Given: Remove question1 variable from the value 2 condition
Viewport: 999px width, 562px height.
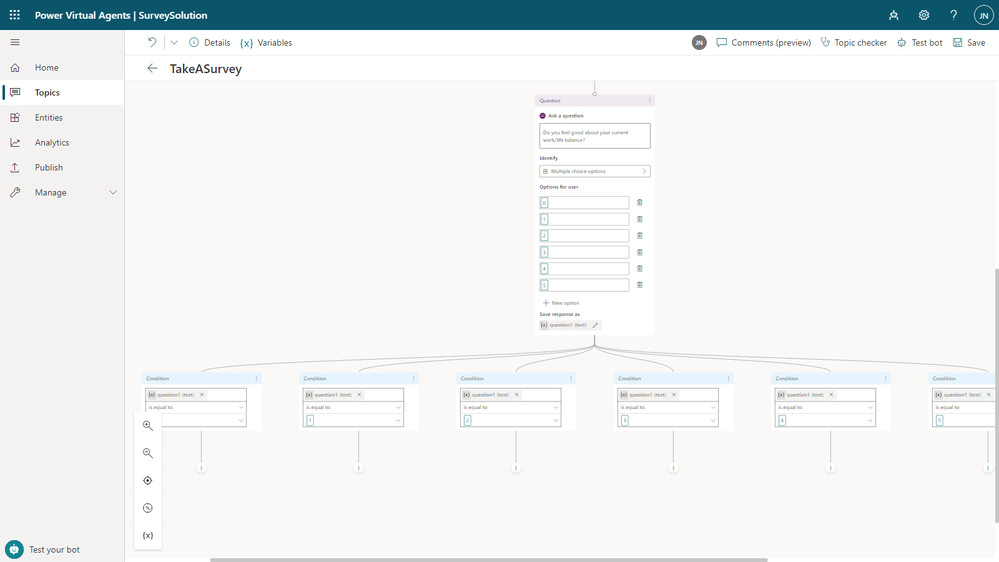Looking at the screenshot, I should pos(517,394).
